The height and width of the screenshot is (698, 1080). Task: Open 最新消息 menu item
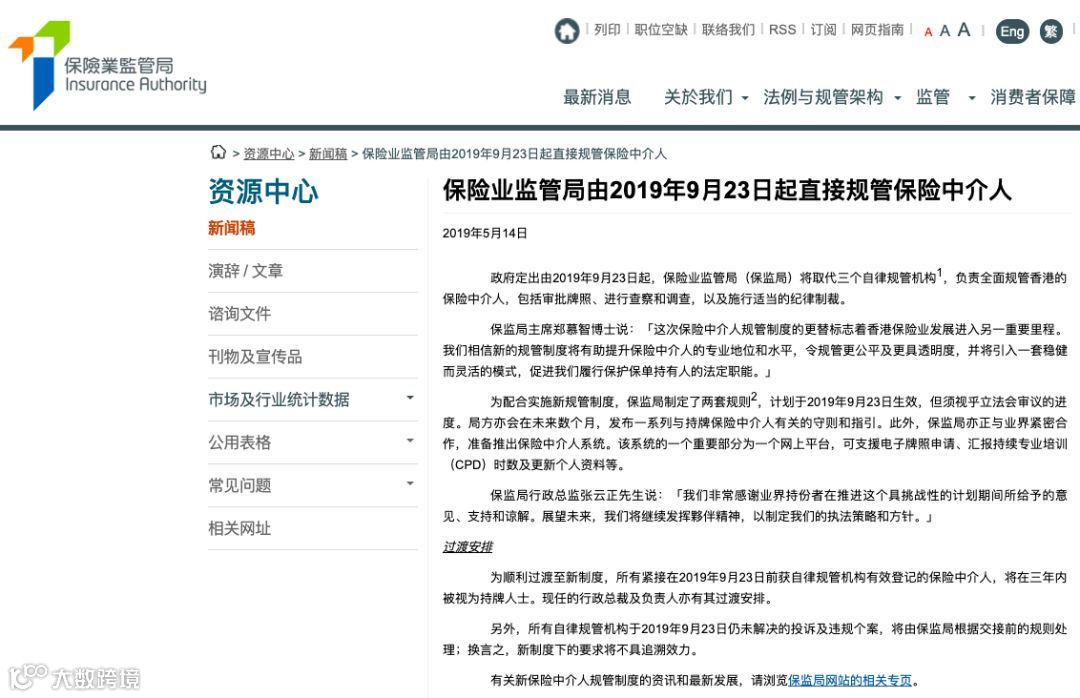(597, 97)
